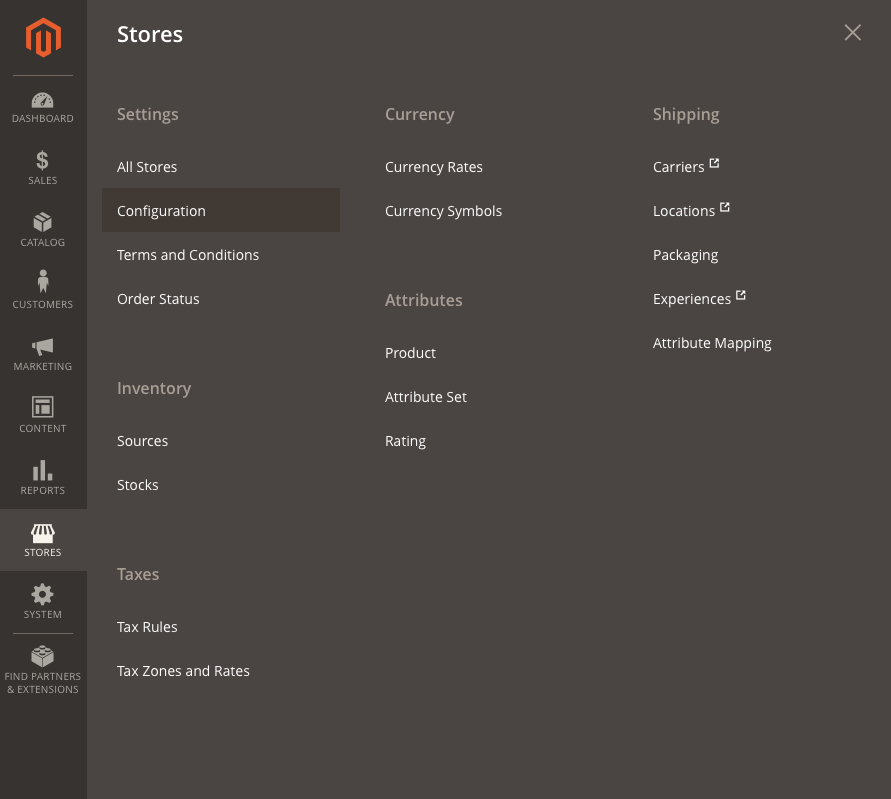Open Order Status settings
The image size is (891, 799).
(x=158, y=299)
